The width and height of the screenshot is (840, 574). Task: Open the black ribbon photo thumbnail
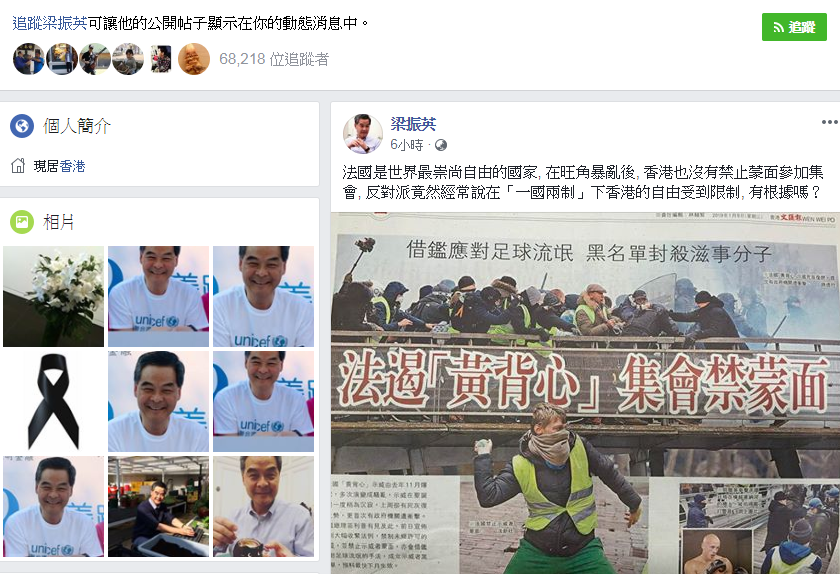54,401
